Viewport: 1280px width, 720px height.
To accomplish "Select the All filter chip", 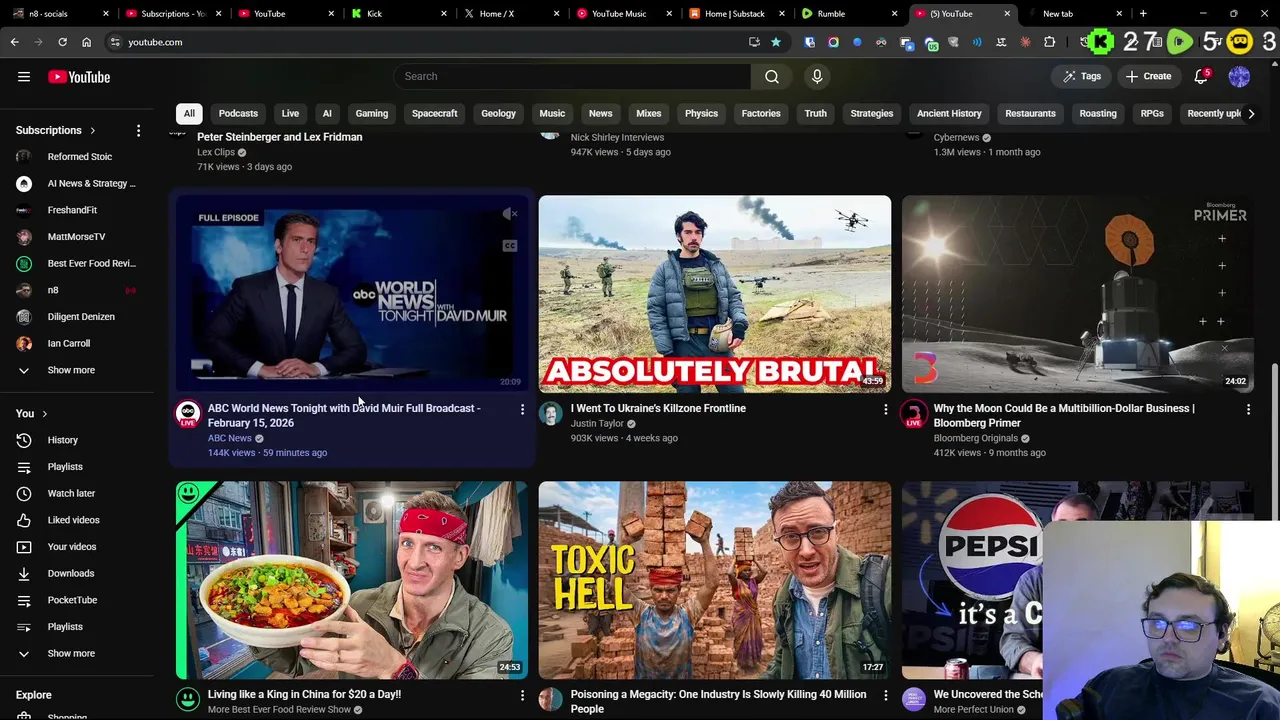I will click(189, 114).
